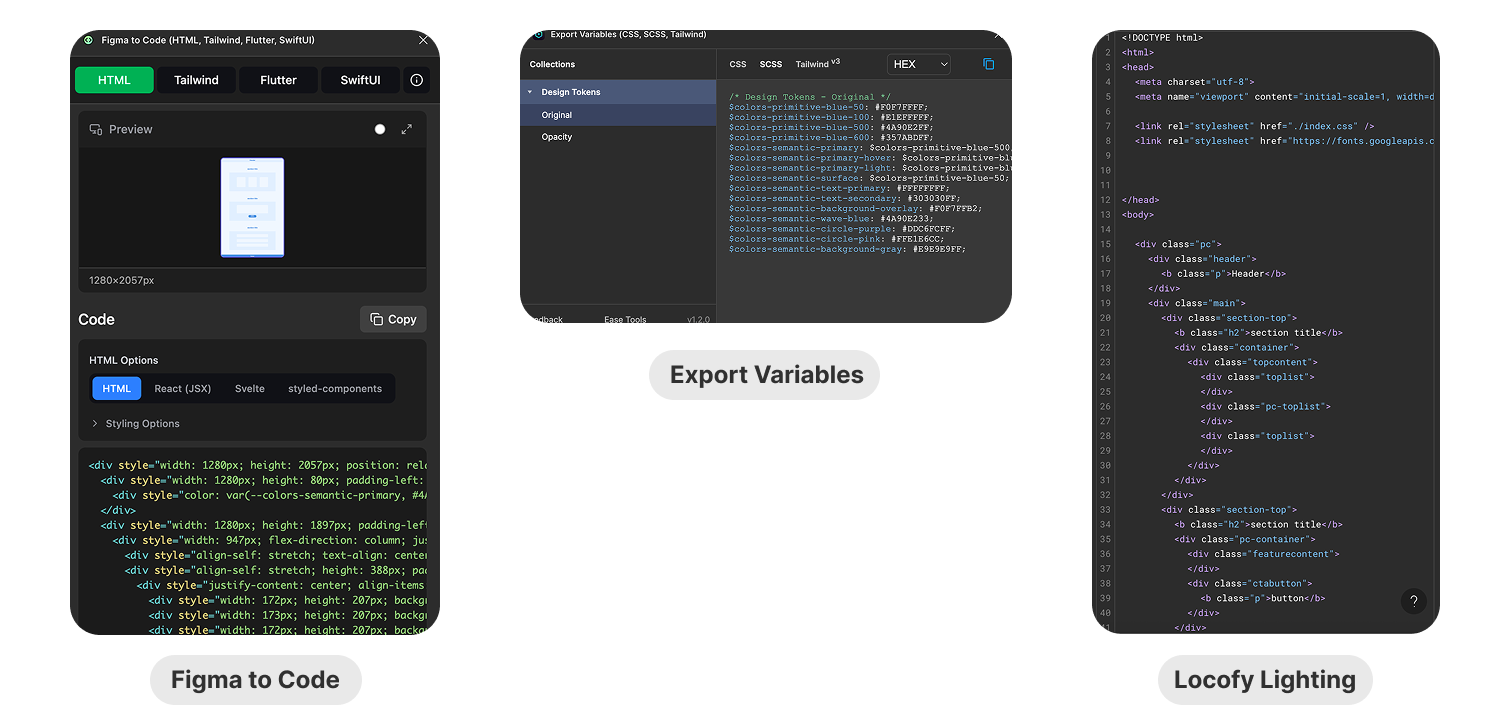1500x725 pixels.
Task: Click the $colors-primitive-blue-50 variable line
Action: (828, 107)
